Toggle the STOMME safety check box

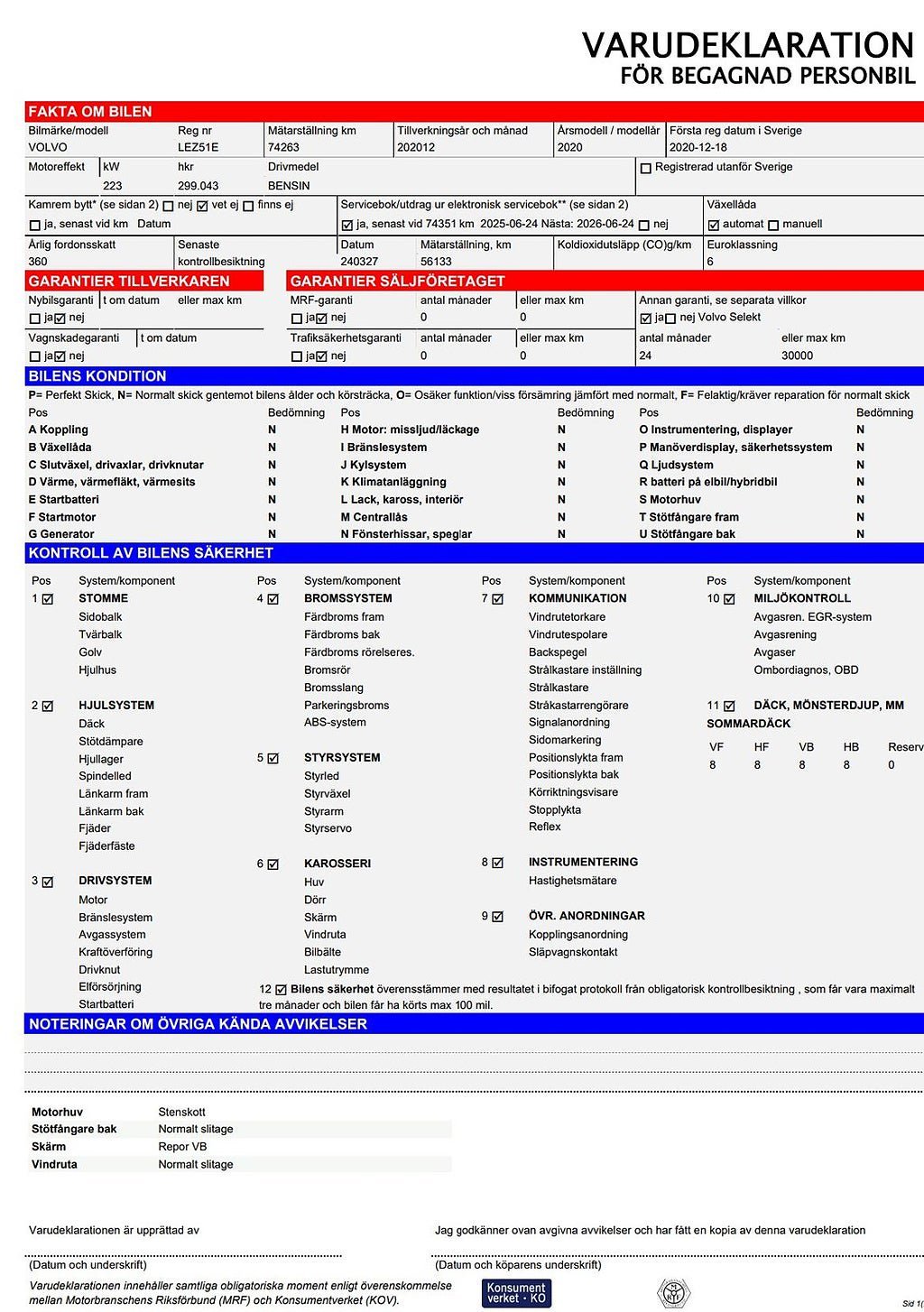[x=48, y=599]
